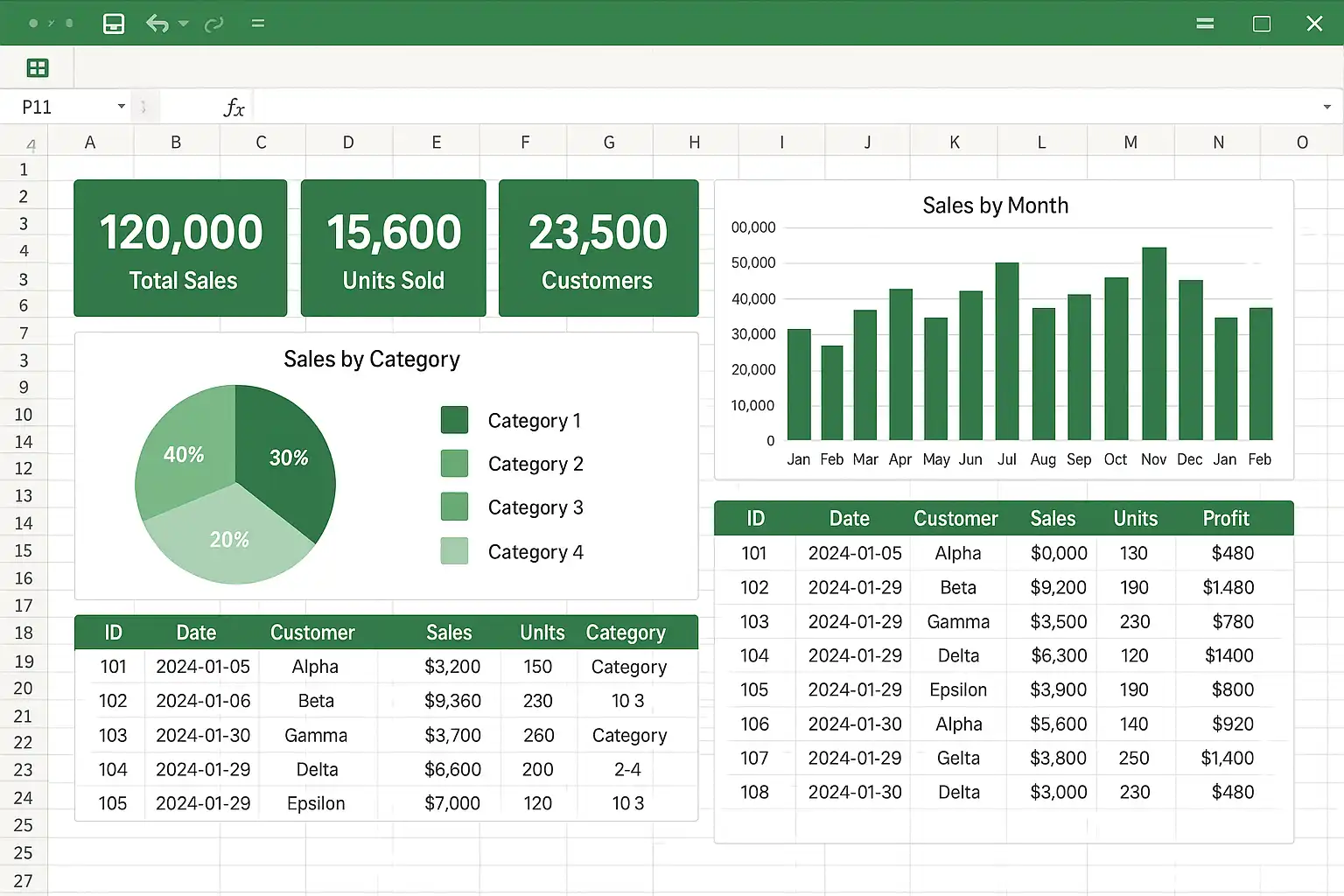Click the Profit column header in table

tap(1225, 518)
